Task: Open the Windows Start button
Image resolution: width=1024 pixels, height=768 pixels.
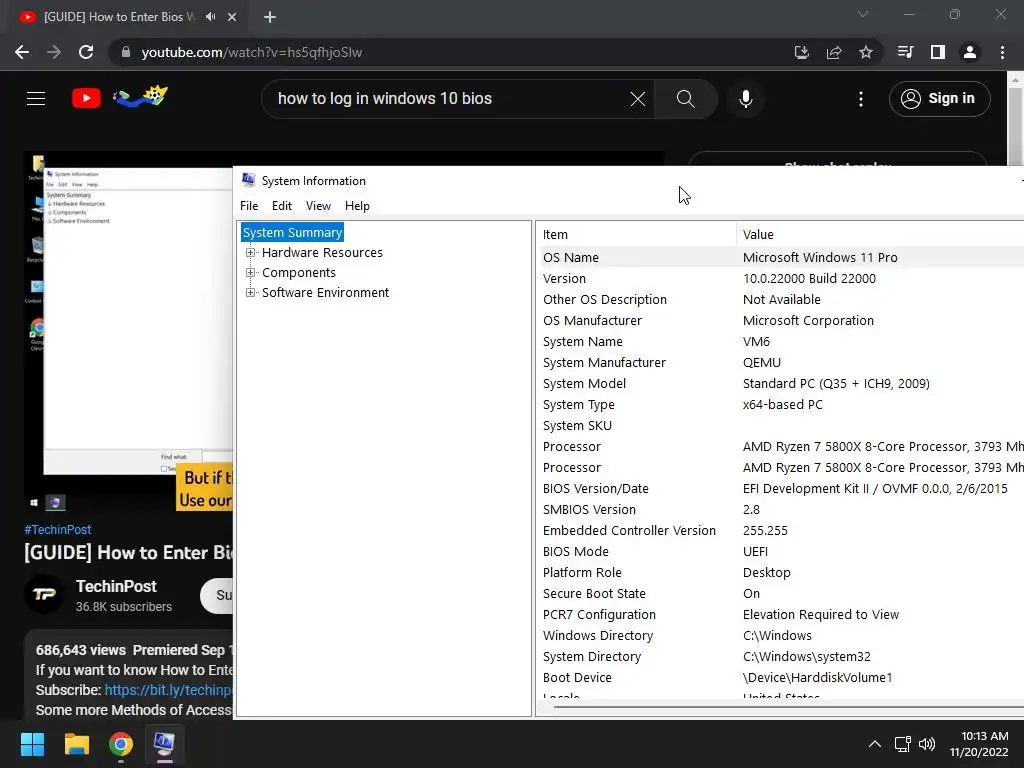Action: click(32, 744)
